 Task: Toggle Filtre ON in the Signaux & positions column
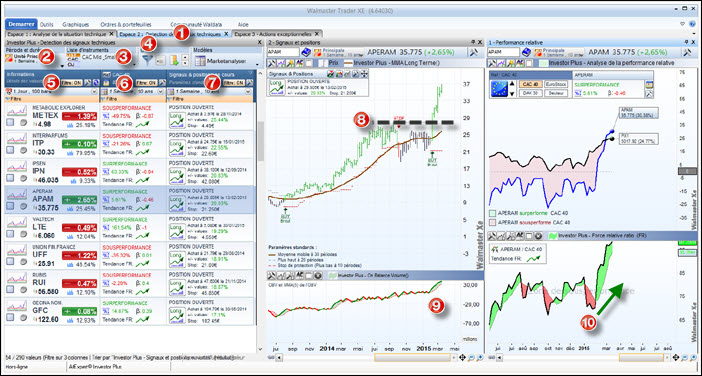(x=234, y=83)
